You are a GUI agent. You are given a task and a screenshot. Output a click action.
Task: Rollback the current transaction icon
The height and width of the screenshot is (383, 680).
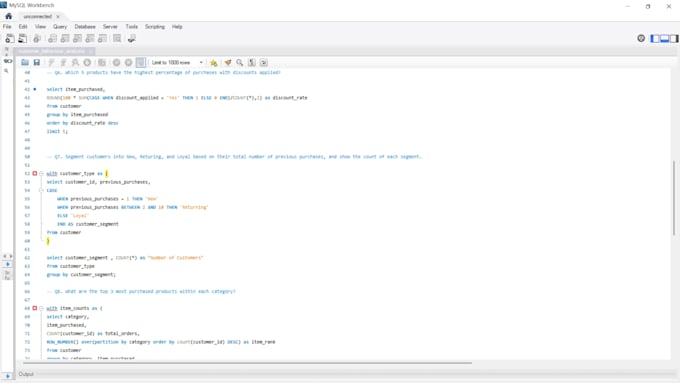[x=128, y=62]
